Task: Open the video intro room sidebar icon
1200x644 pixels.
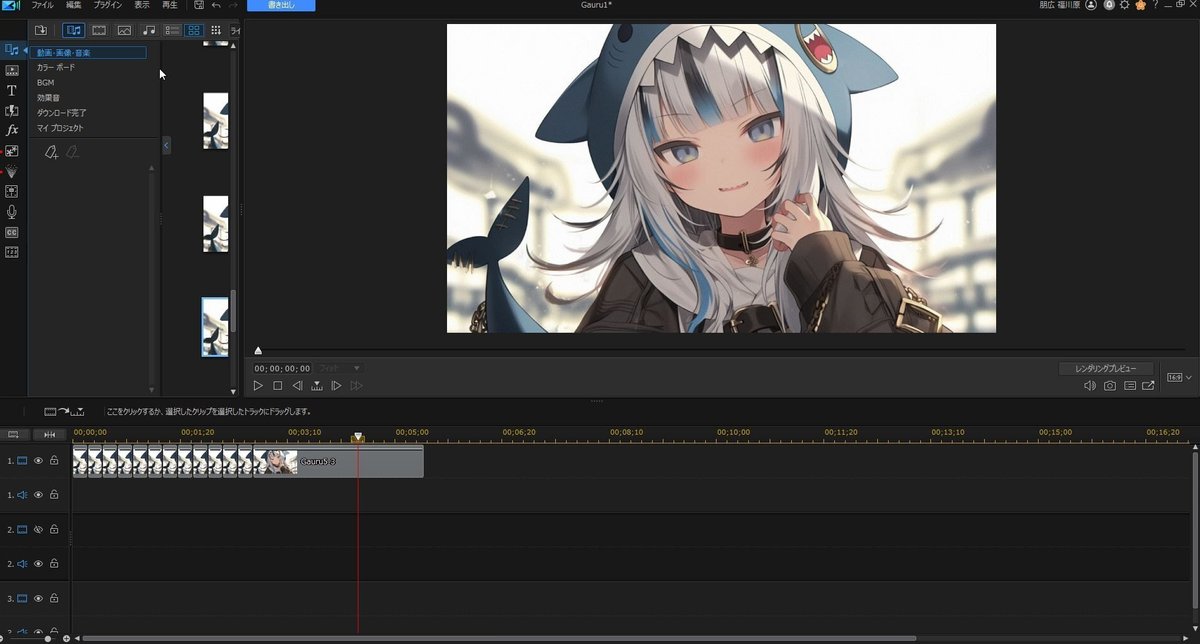Action: [x=12, y=70]
